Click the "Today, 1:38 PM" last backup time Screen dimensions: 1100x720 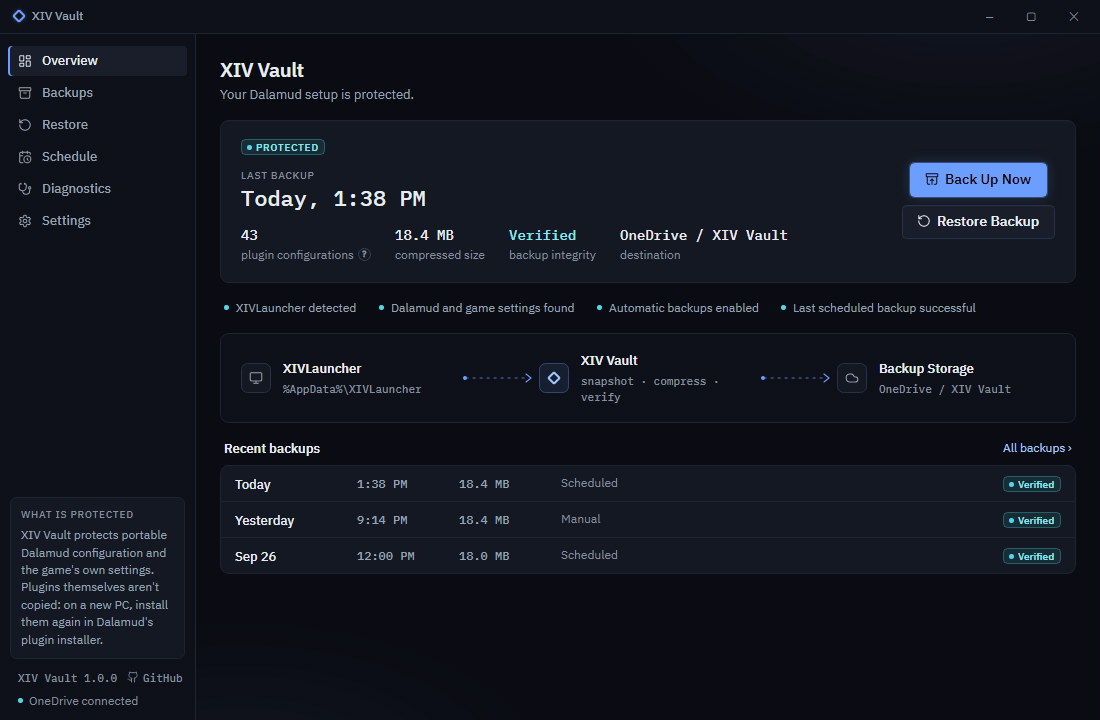[x=333, y=199]
